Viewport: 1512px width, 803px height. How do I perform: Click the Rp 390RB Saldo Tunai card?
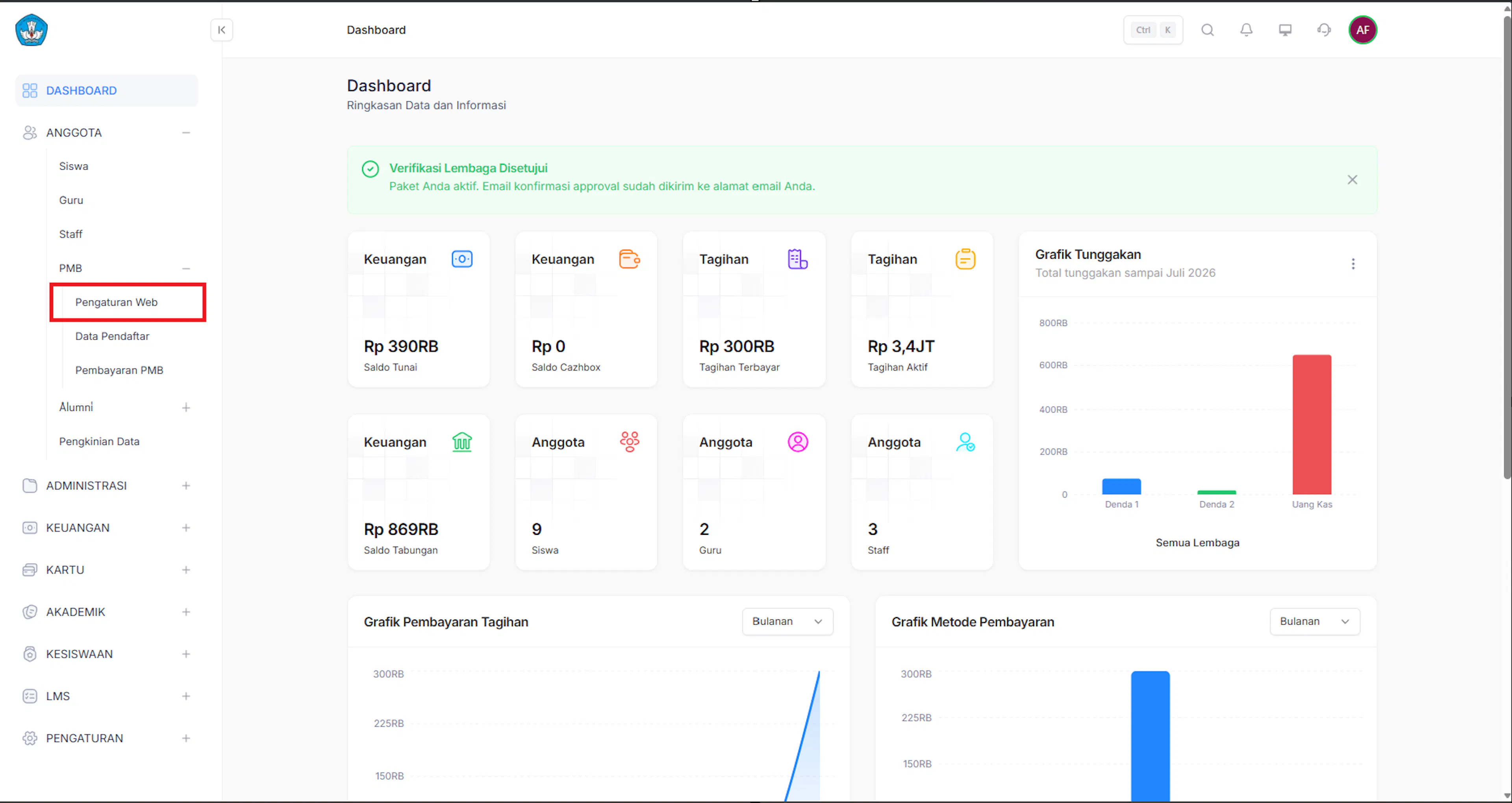pyautogui.click(x=419, y=309)
